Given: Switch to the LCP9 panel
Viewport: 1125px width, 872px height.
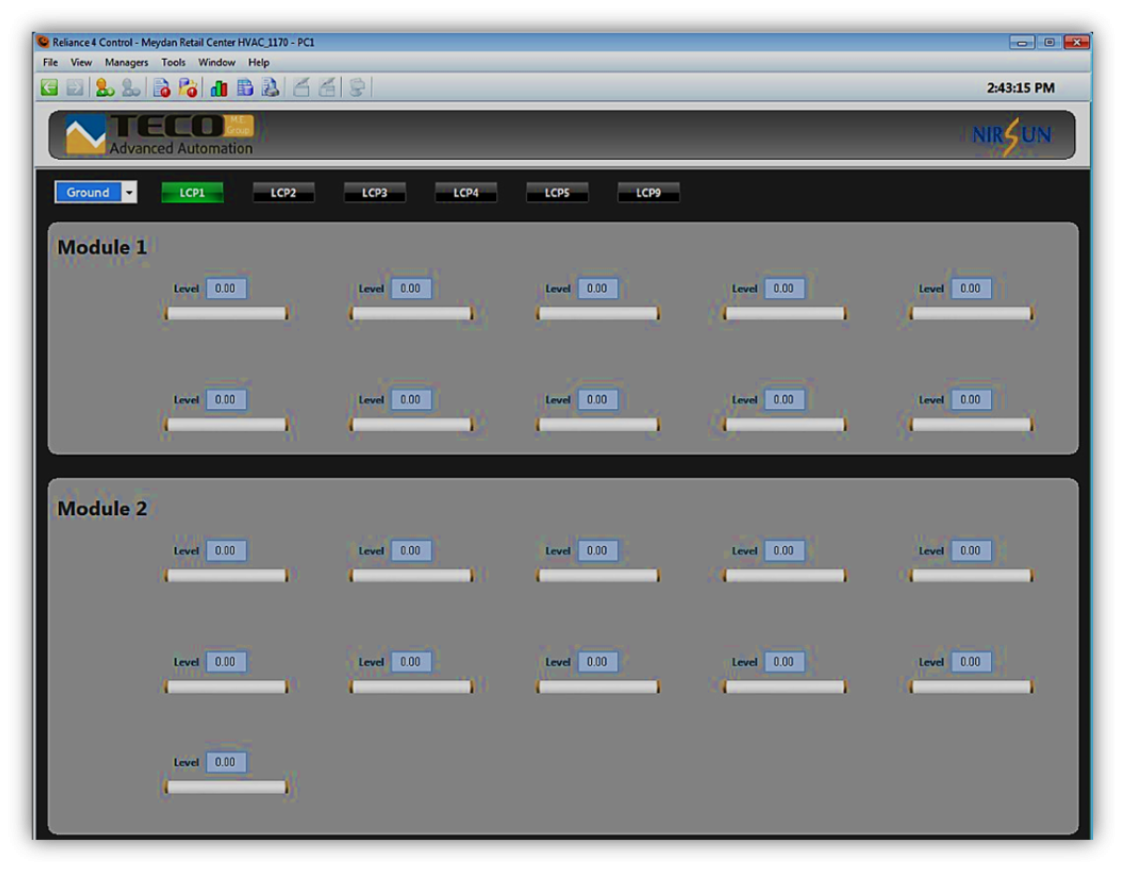Looking at the screenshot, I should coord(648,193).
